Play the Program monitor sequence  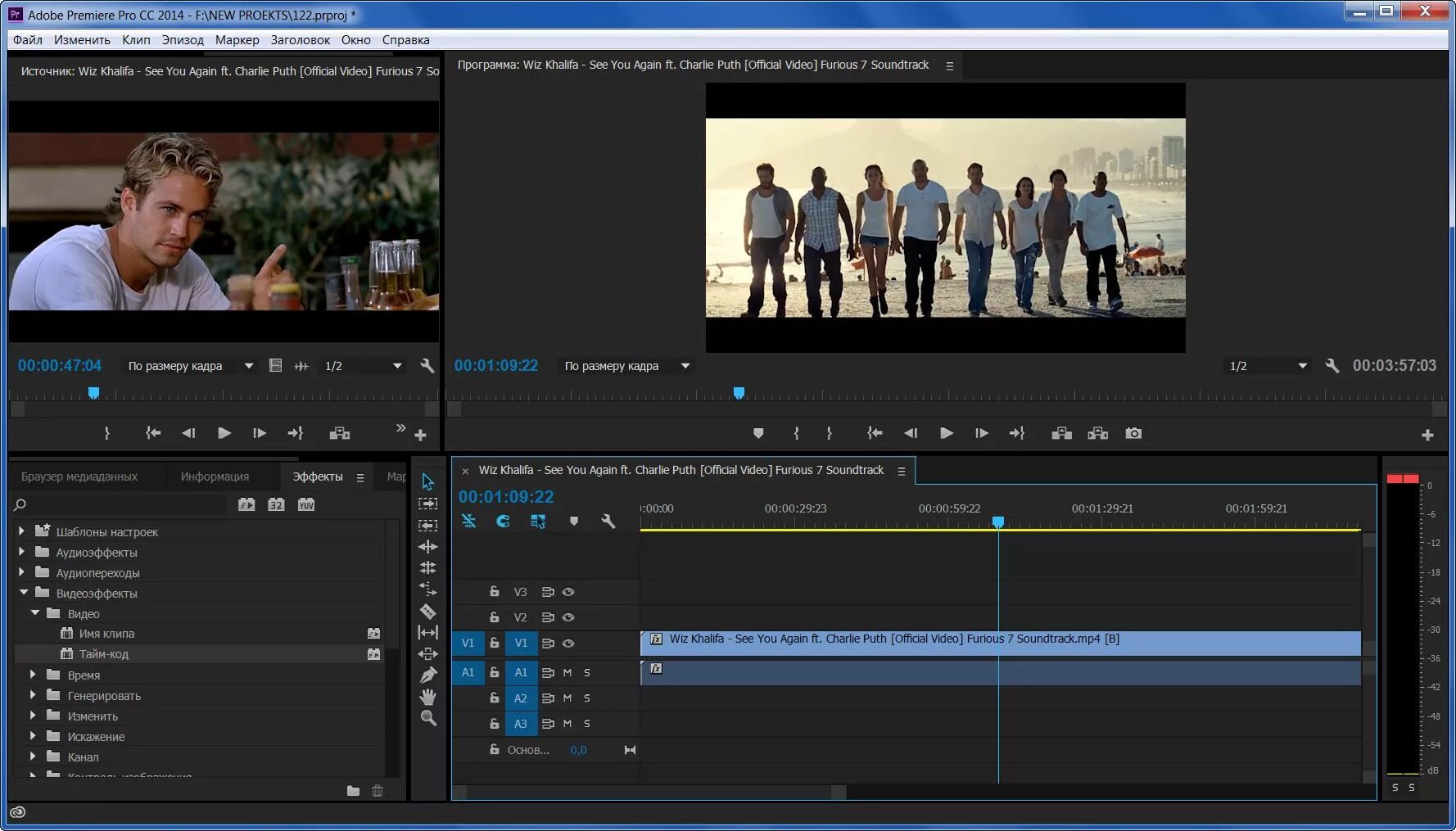(x=946, y=433)
